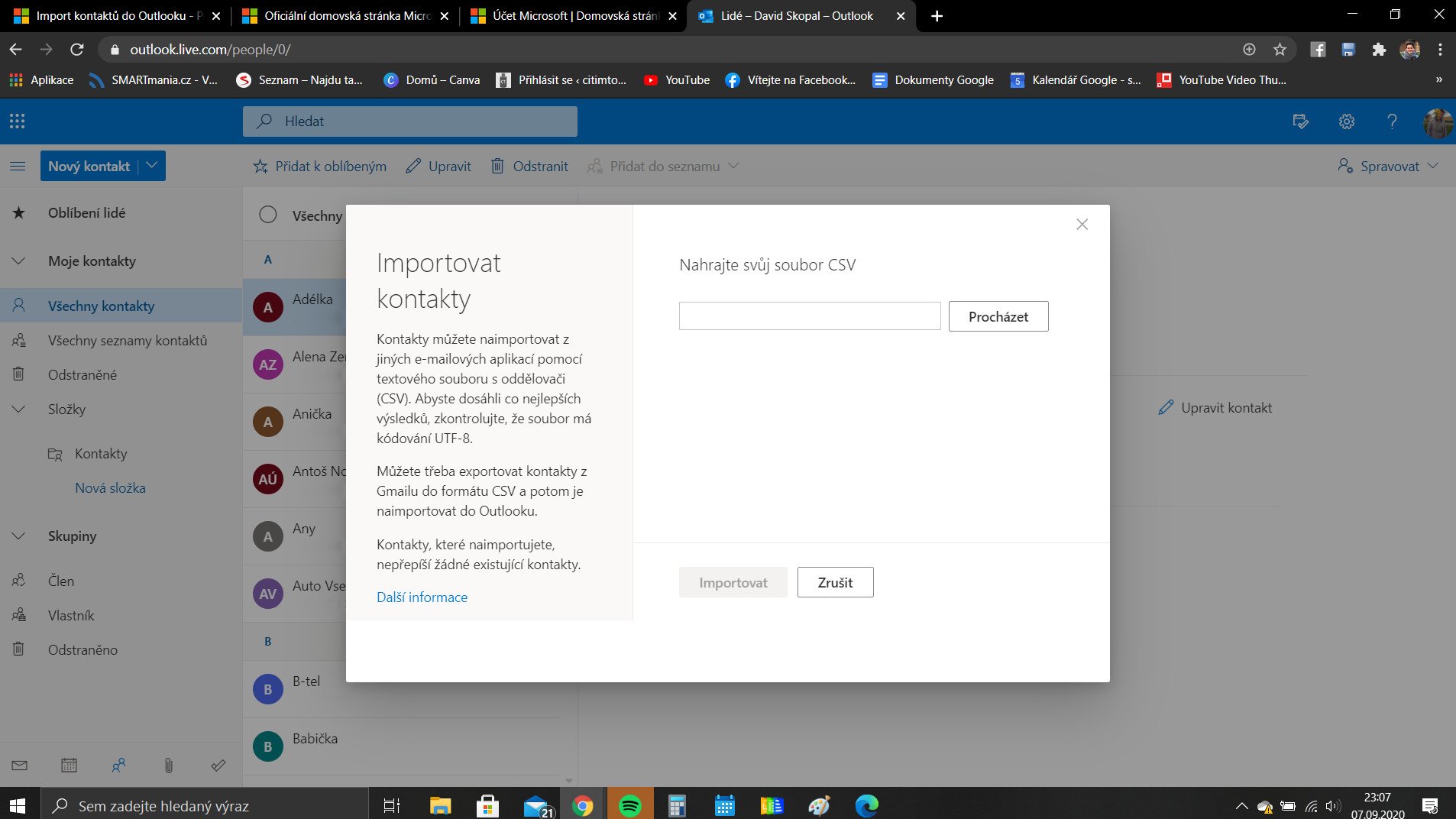Open Calculator from the taskbar
The image size is (1456, 819).
pyautogui.click(x=677, y=805)
